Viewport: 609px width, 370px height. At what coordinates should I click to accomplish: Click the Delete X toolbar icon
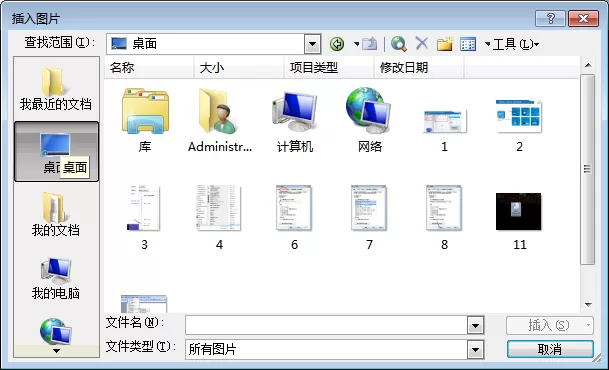(421, 43)
